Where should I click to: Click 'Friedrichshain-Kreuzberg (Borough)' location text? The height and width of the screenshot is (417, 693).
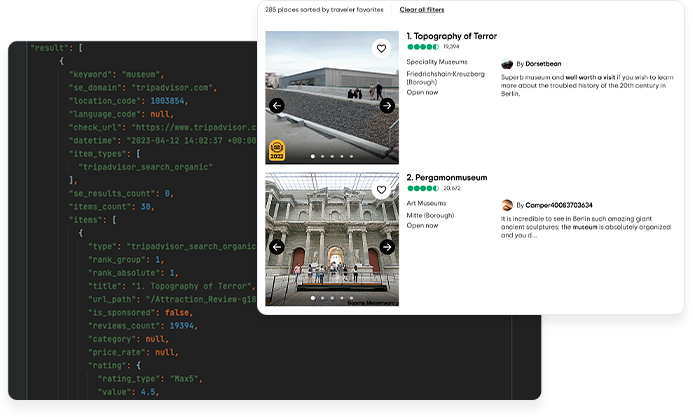pyautogui.click(x=446, y=78)
